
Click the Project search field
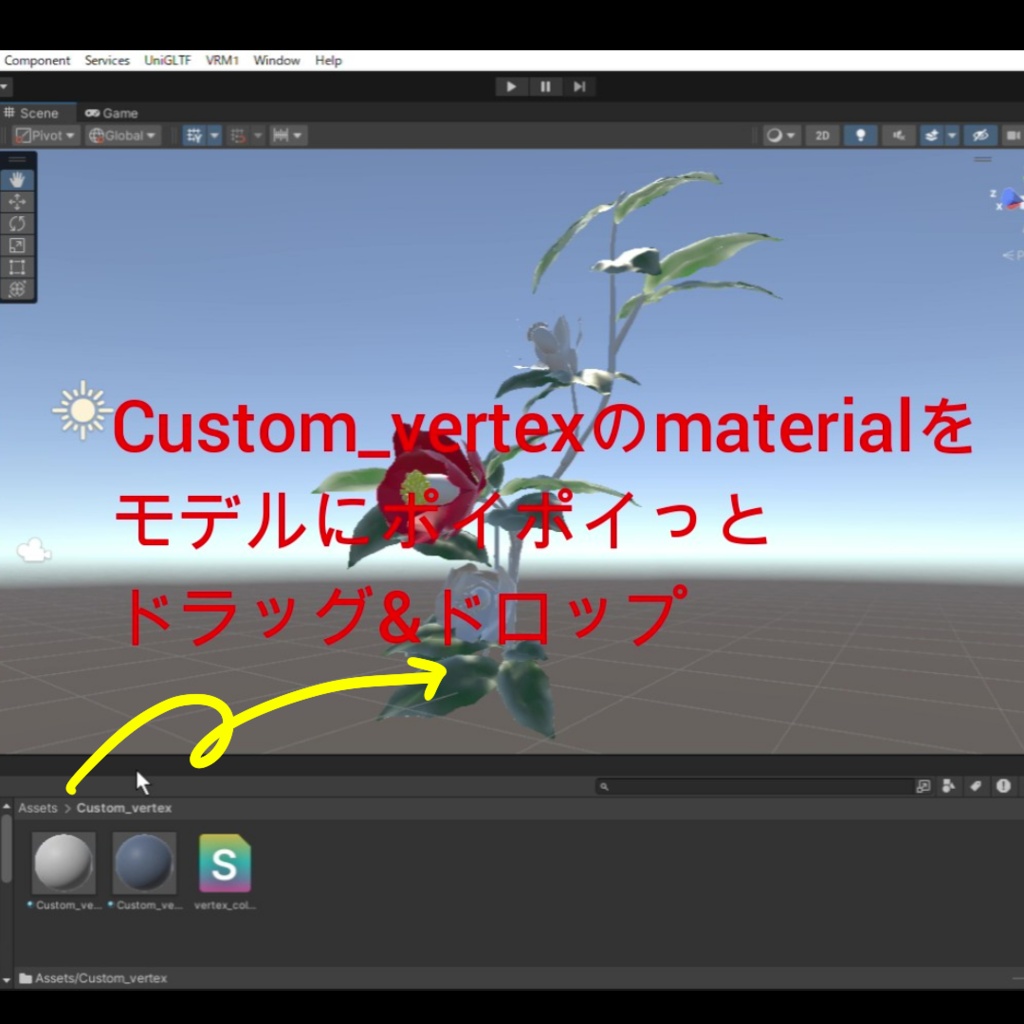(754, 786)
